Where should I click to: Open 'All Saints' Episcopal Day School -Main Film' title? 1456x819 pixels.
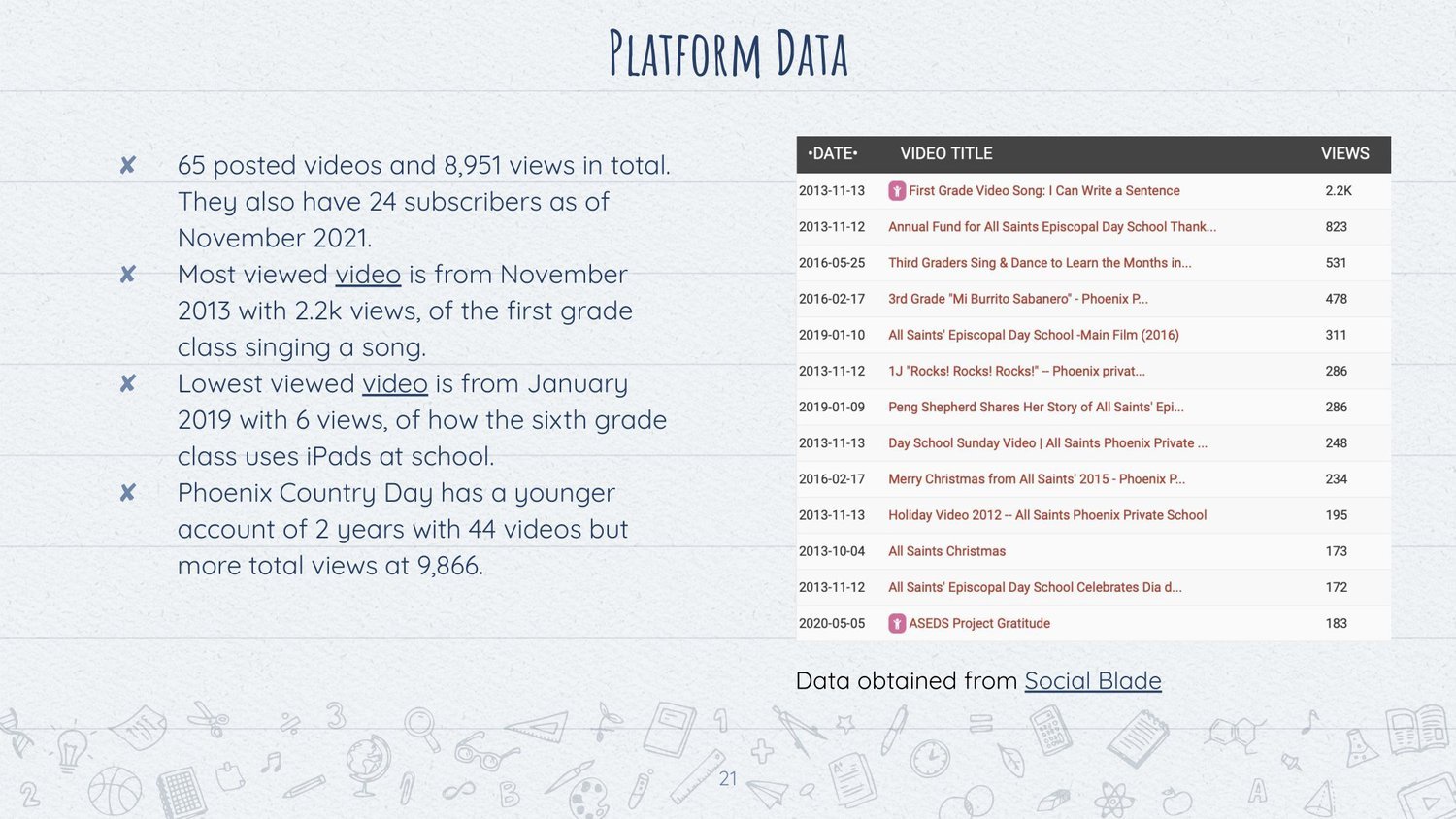click(1034, 335)
